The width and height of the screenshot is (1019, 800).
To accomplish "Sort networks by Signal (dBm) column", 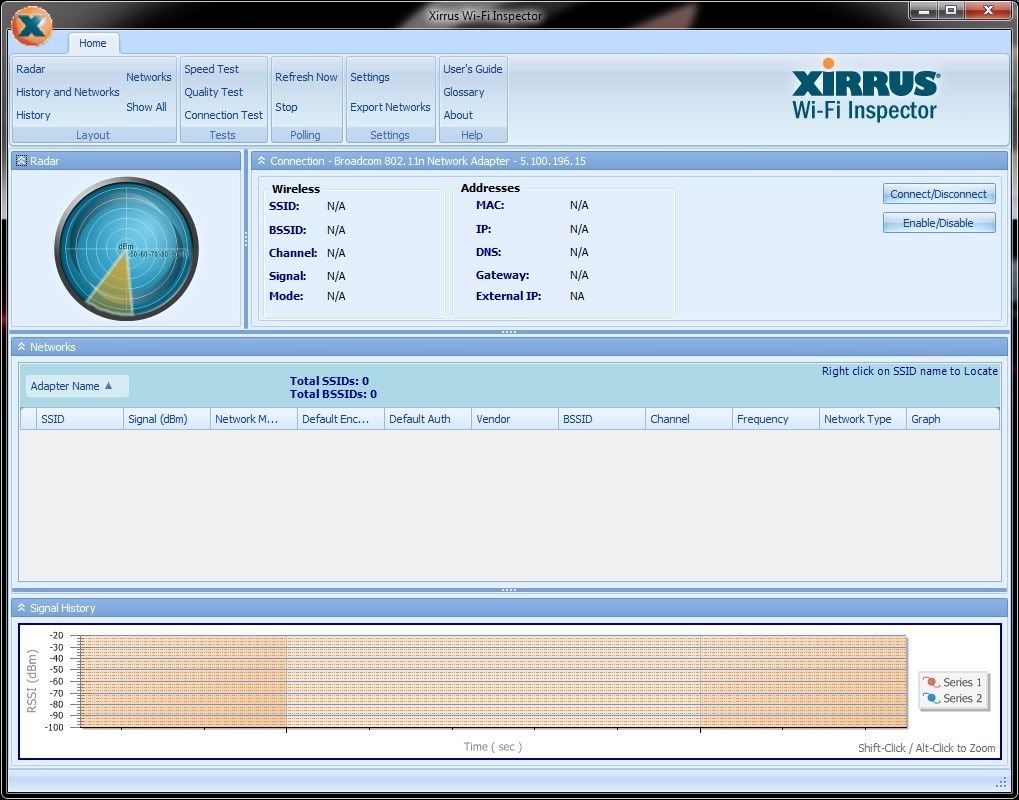I will [167, 419].
